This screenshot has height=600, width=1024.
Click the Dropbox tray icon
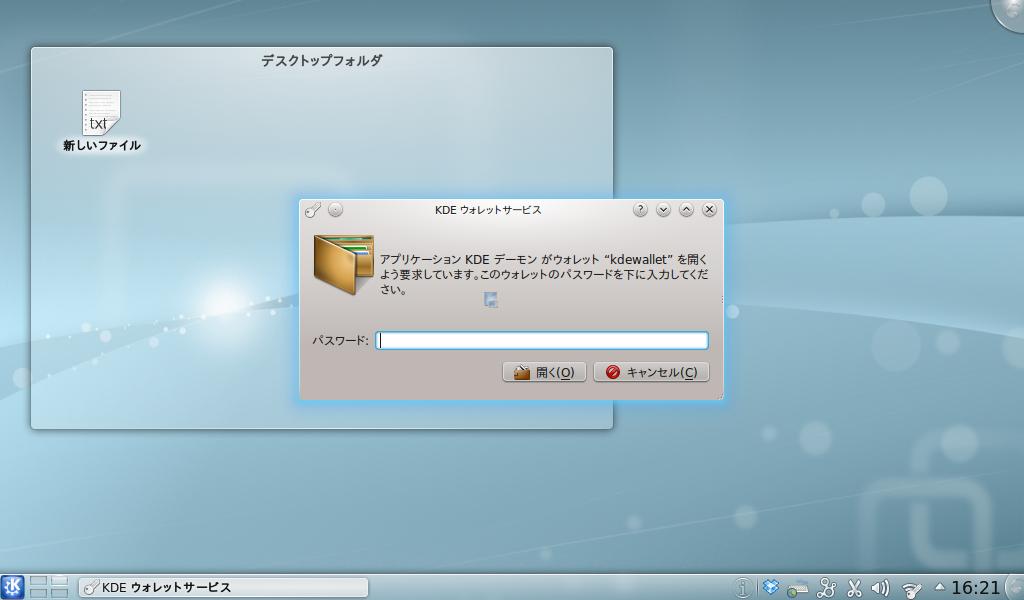click(771, 588)
